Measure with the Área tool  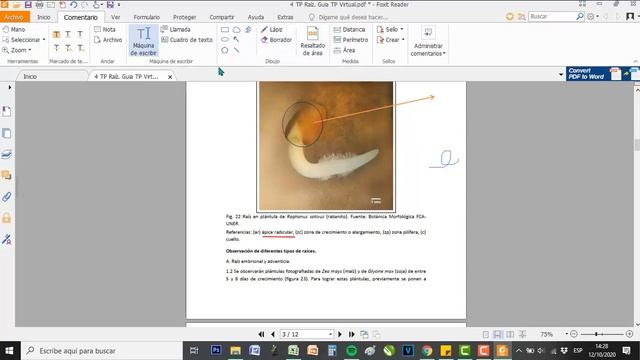pos(344,50)
